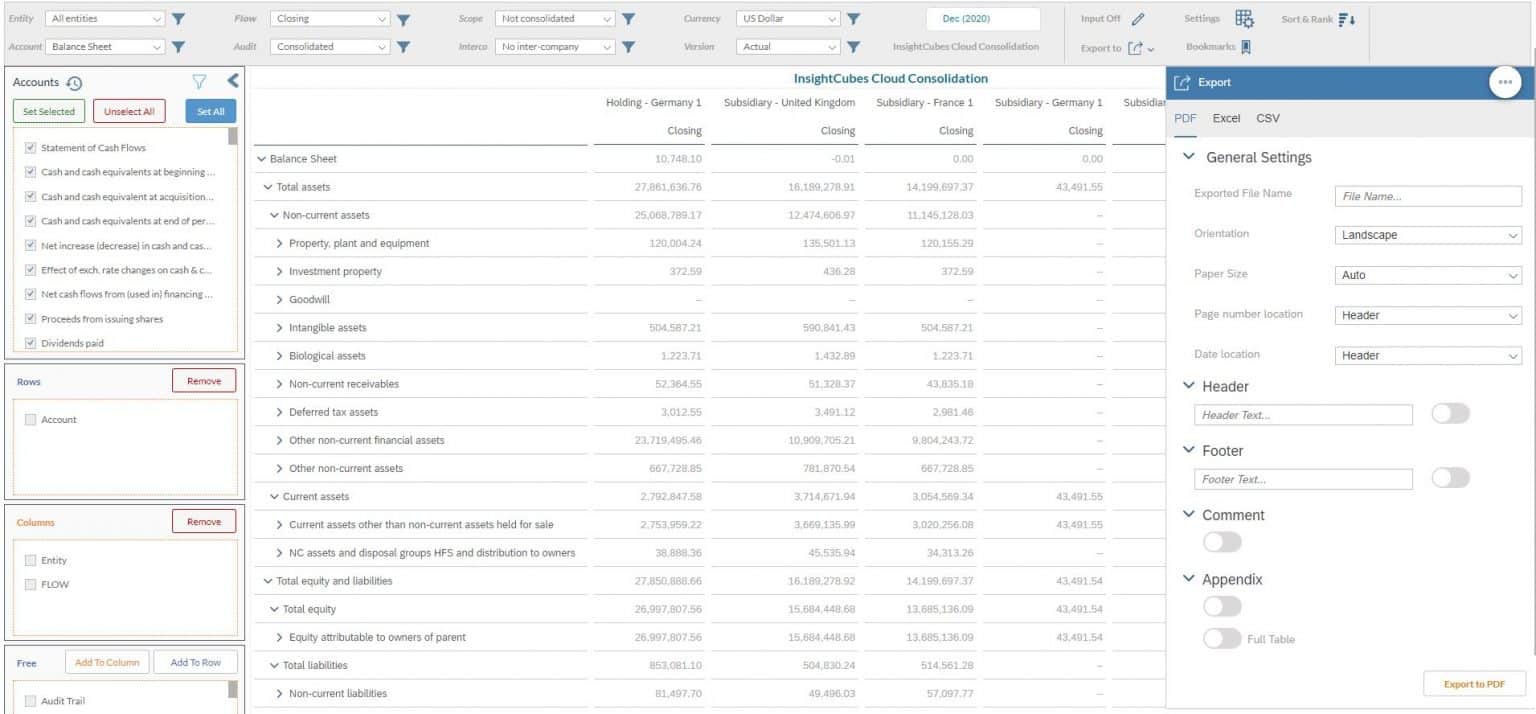The height and width of the screenshot is (714, 1536).
Task: Open the Orientation dropdown
Action: (1427, 234)
